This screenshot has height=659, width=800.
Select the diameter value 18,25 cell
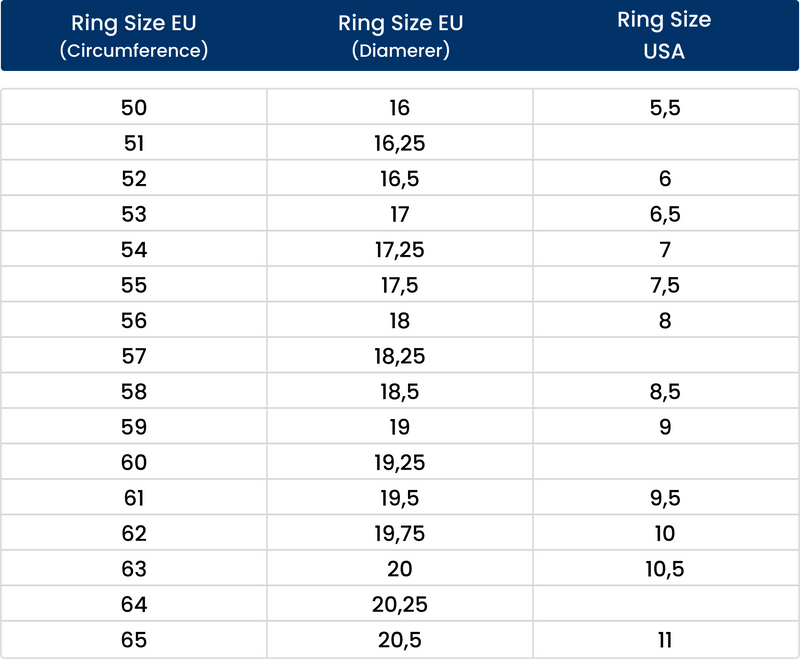point(400,357)
